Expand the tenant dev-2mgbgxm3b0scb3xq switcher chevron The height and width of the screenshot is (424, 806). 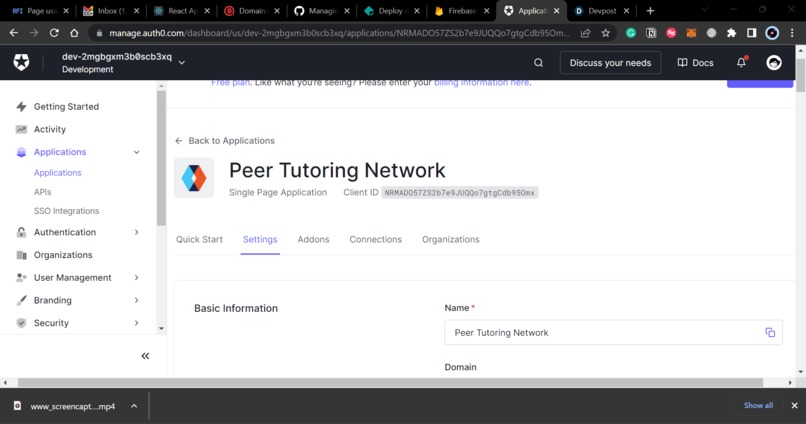tap(181, 63)
